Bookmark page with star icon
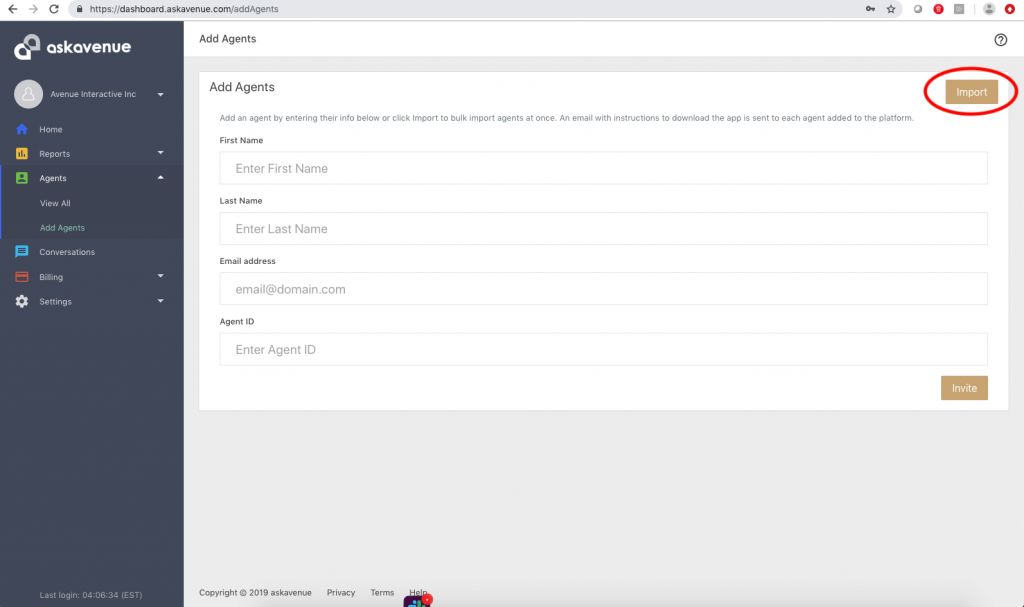The width and height of the screenshot is (1024, 607). [891, 9]
